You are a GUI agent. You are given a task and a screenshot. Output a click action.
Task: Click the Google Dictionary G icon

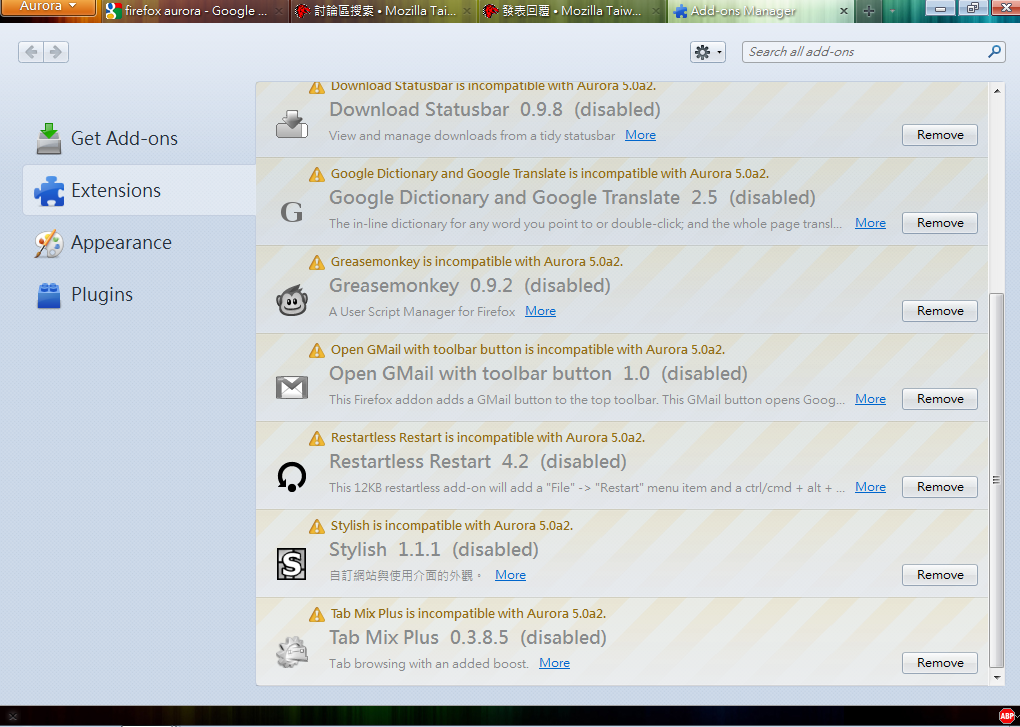291,211
